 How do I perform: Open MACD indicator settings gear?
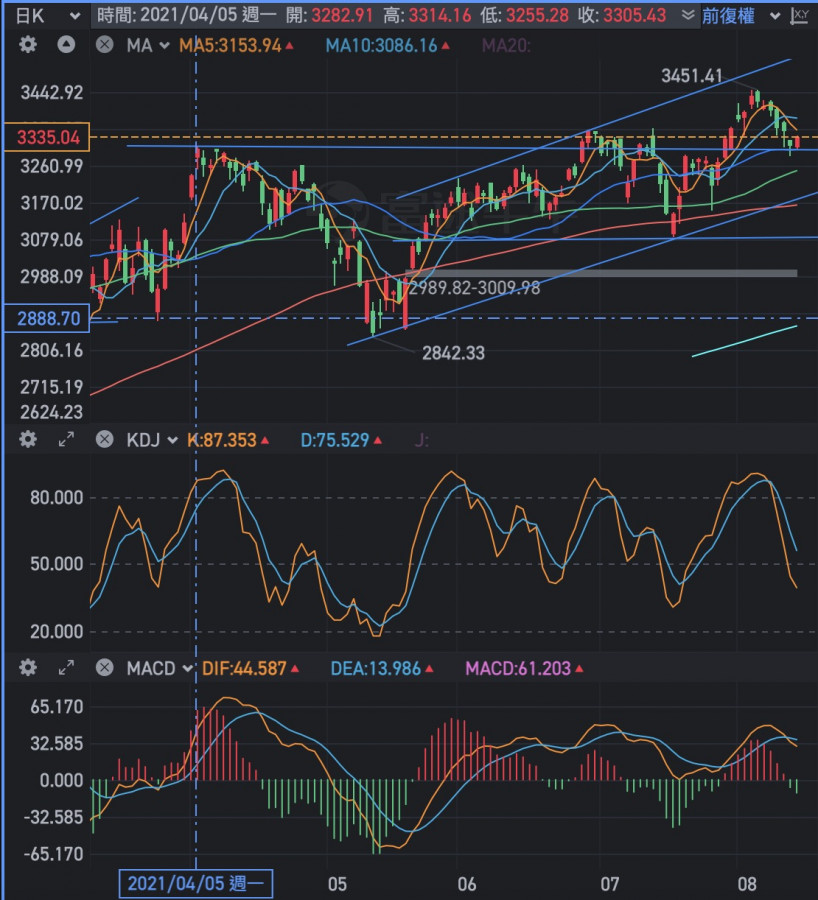tap(28, 667)
